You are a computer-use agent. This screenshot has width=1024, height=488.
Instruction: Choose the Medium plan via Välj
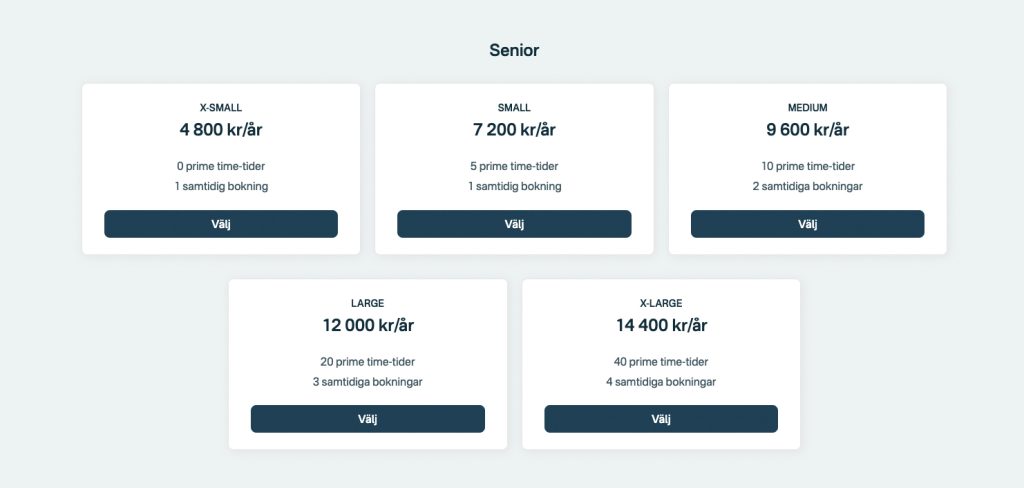pyautogui.click(x=807, y=224)
